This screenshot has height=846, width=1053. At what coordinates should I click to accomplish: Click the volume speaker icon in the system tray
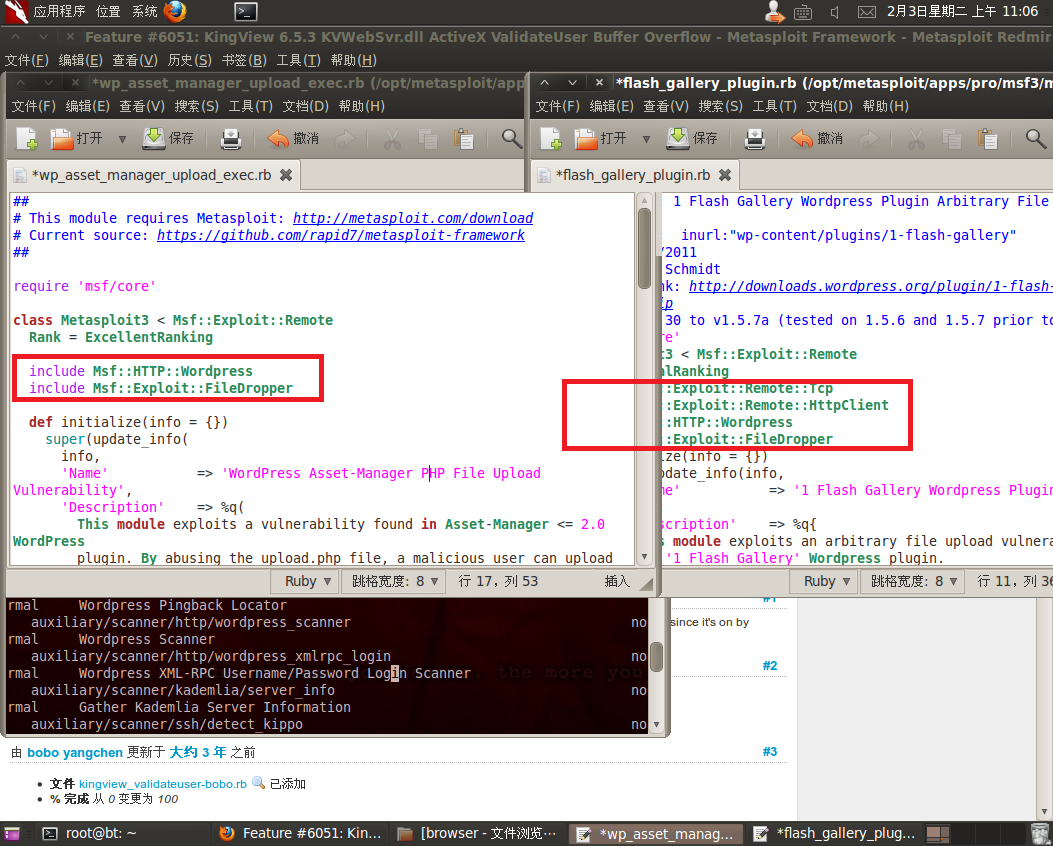pos(836,12)
